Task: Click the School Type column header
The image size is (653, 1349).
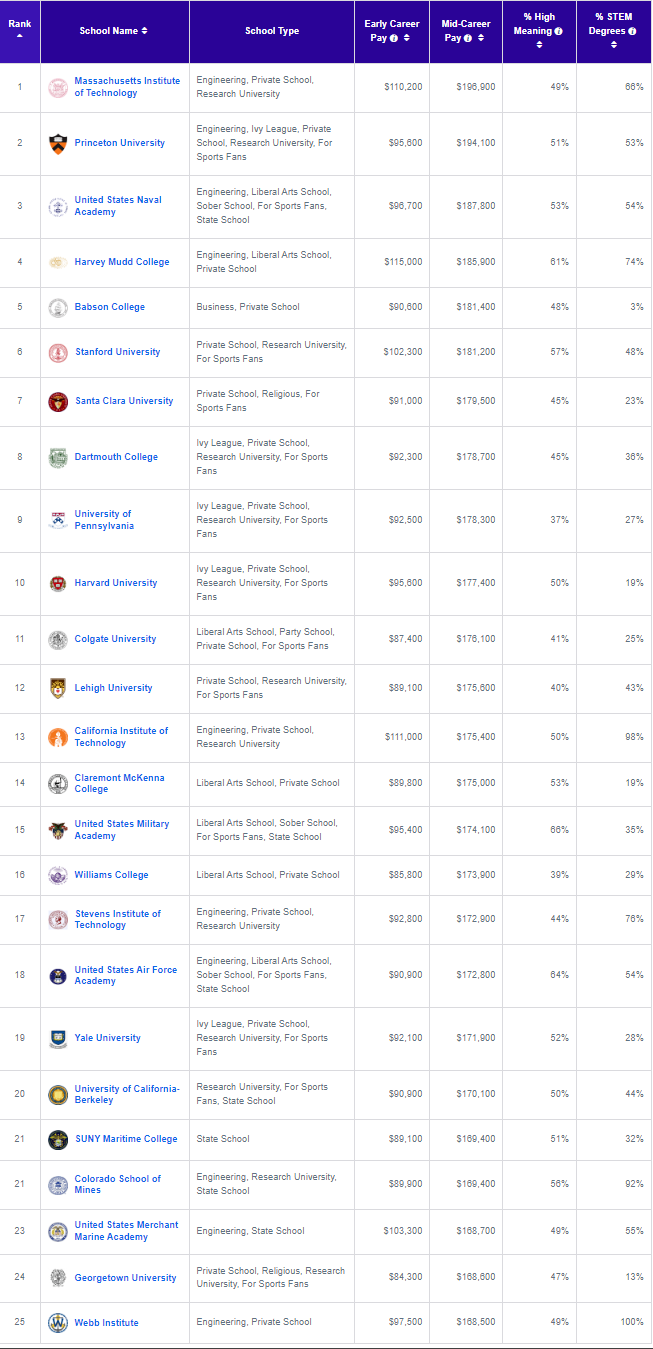Action: pyautogui.click(x=272, y=31)
